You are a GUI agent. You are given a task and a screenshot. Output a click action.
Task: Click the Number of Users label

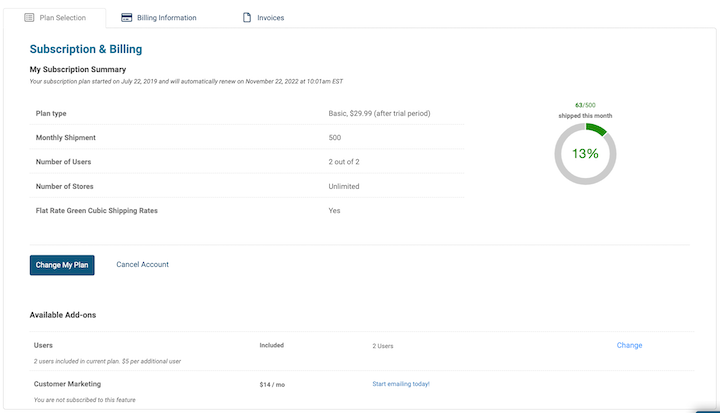coord(63,162)
